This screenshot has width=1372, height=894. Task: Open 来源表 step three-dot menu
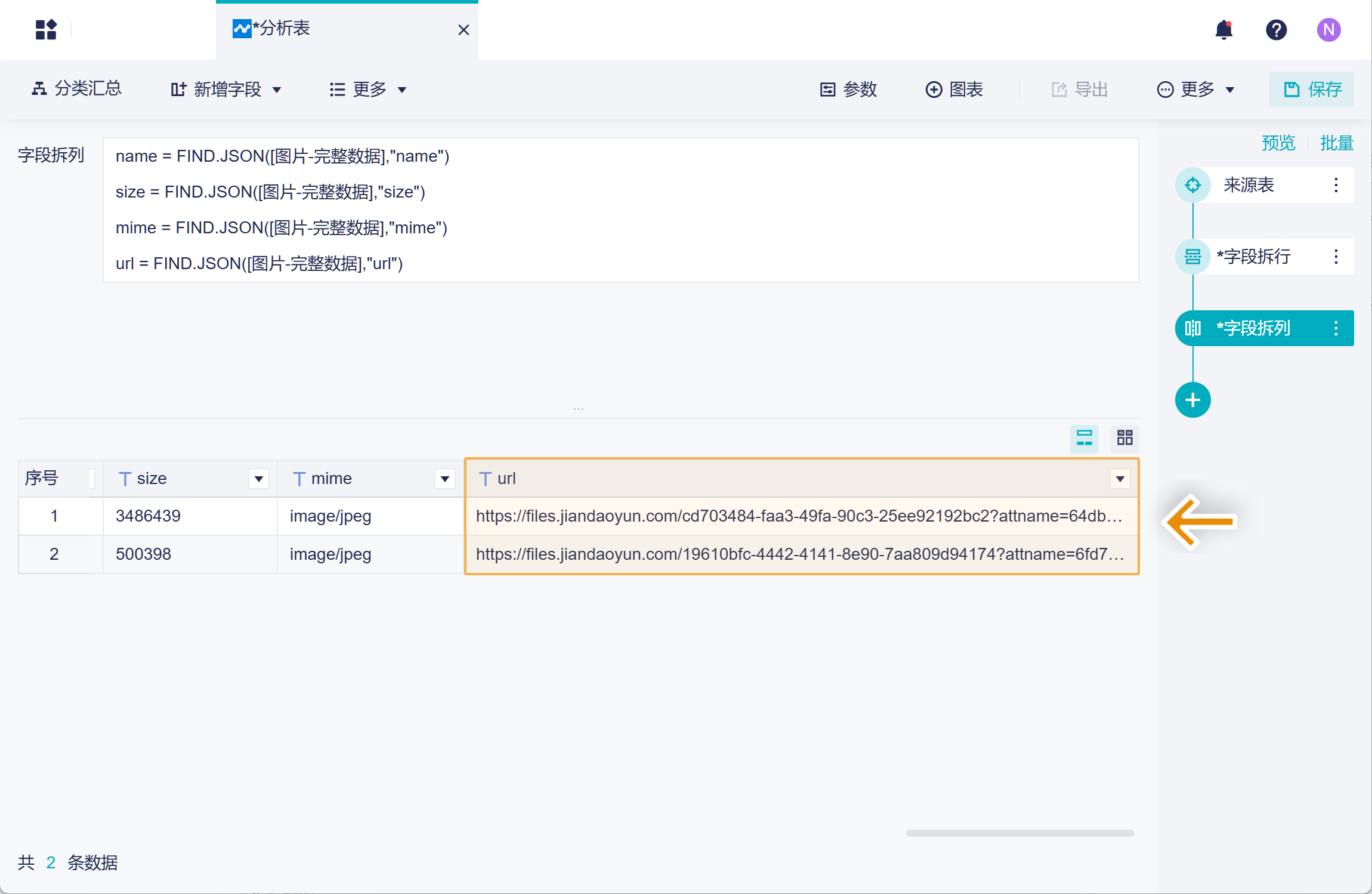tap(1336, 185)
